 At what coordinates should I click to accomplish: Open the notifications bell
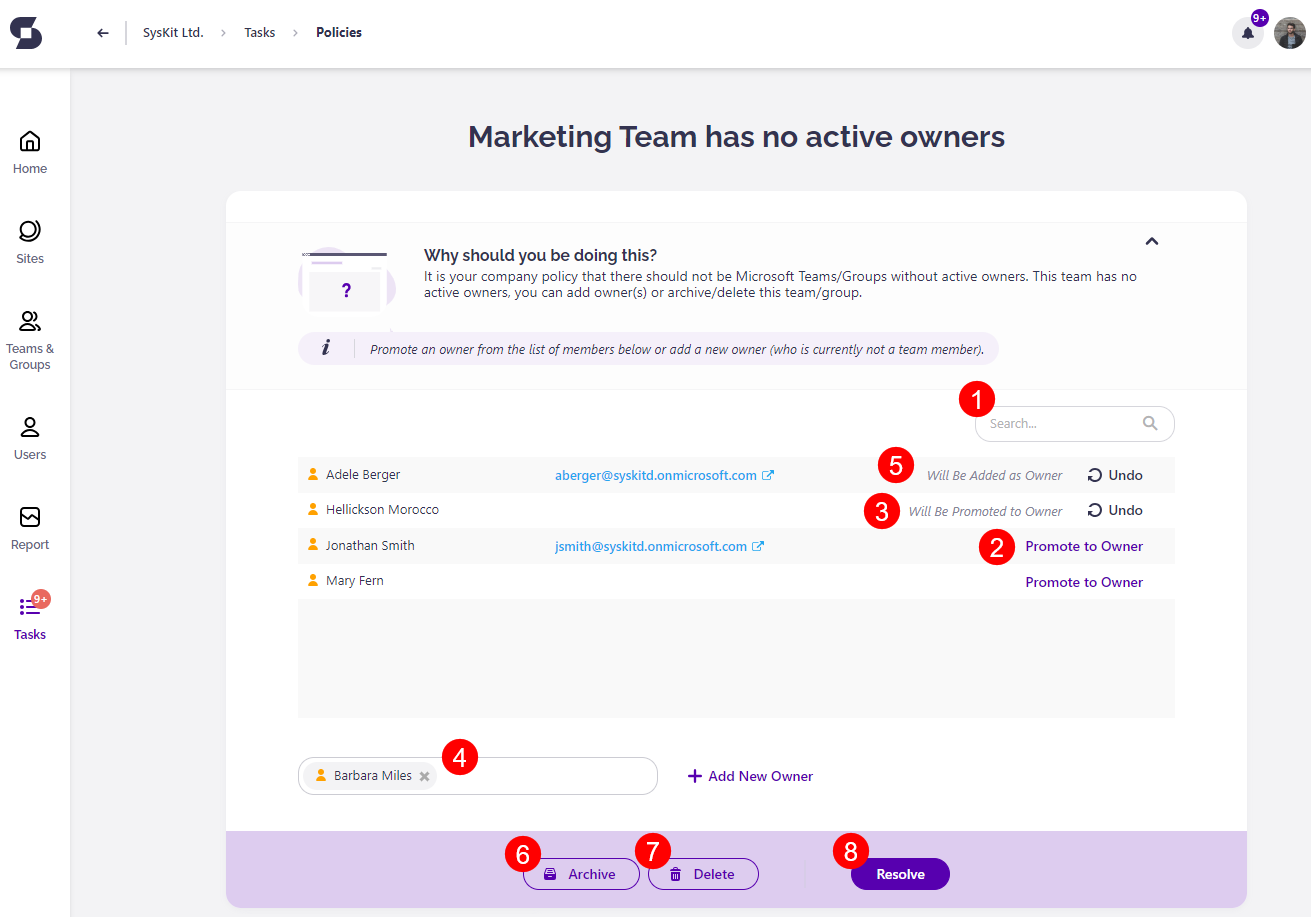[1247, 33]
